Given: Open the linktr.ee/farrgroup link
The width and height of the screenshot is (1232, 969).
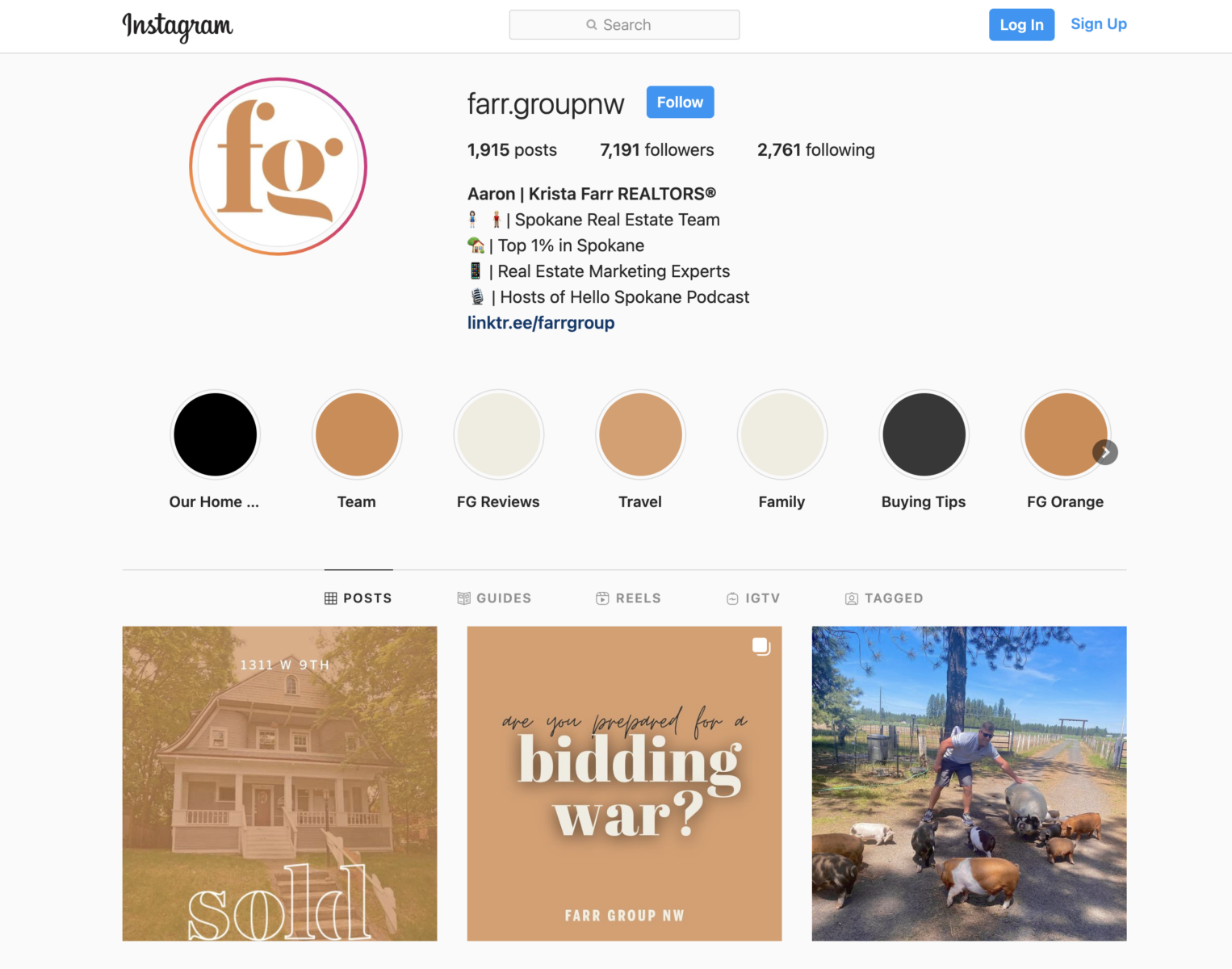Looking at the screenshot, I should pyautogui.click(x=541, y=323).
